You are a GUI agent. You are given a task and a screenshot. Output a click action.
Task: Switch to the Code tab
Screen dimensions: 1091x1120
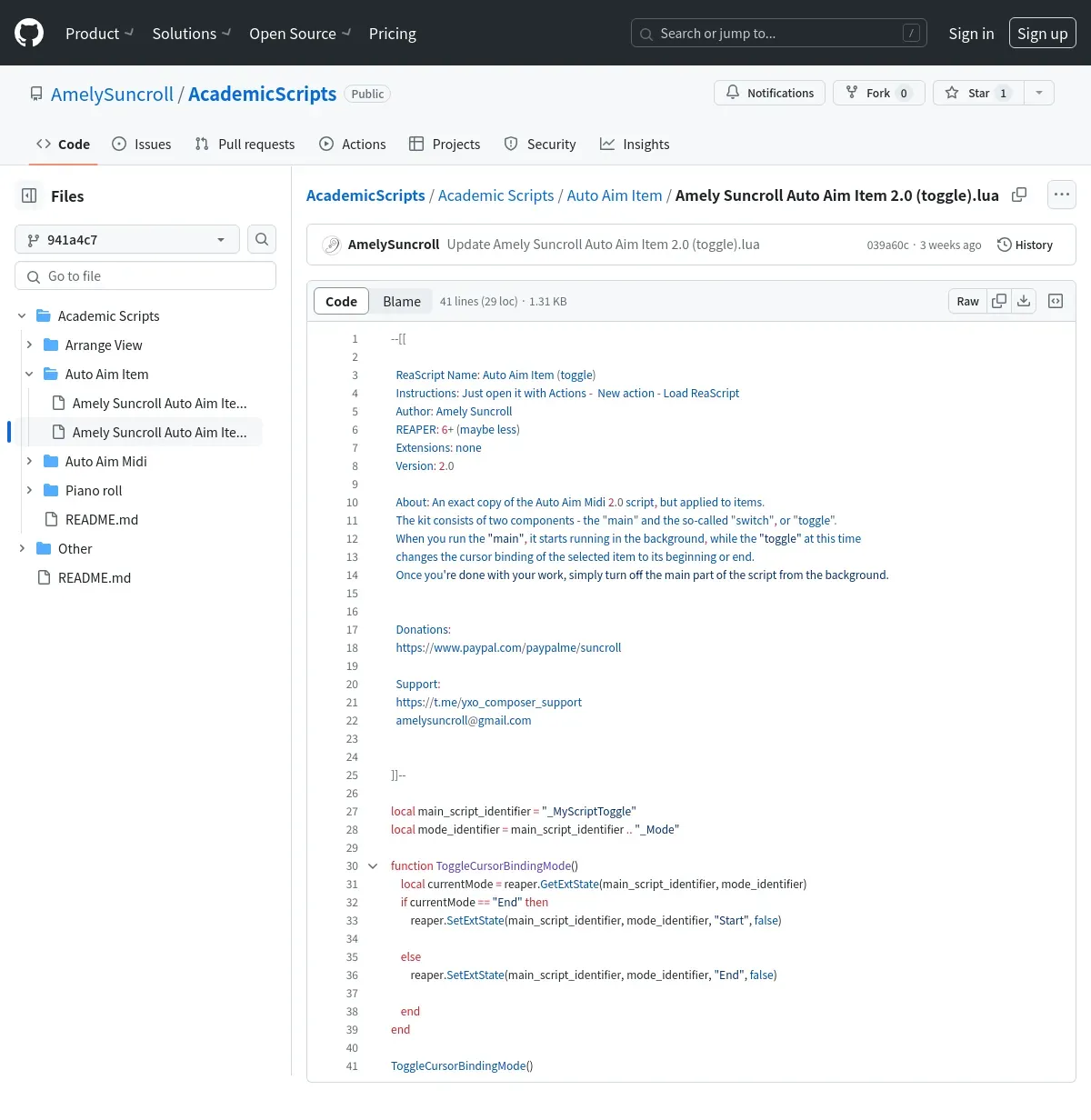(x=63, y=144)
